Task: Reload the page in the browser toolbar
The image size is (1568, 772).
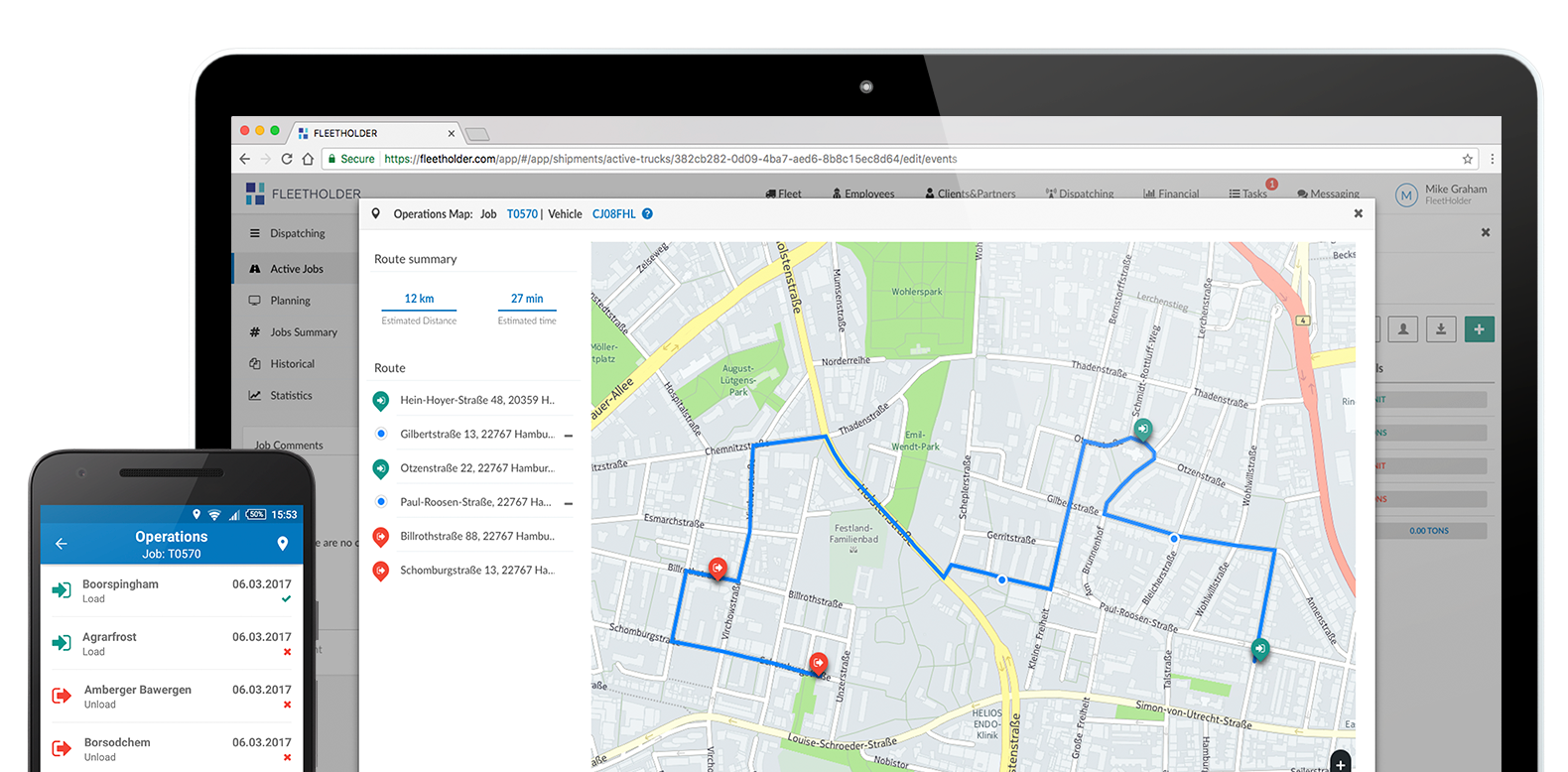Action: (287, 159)
